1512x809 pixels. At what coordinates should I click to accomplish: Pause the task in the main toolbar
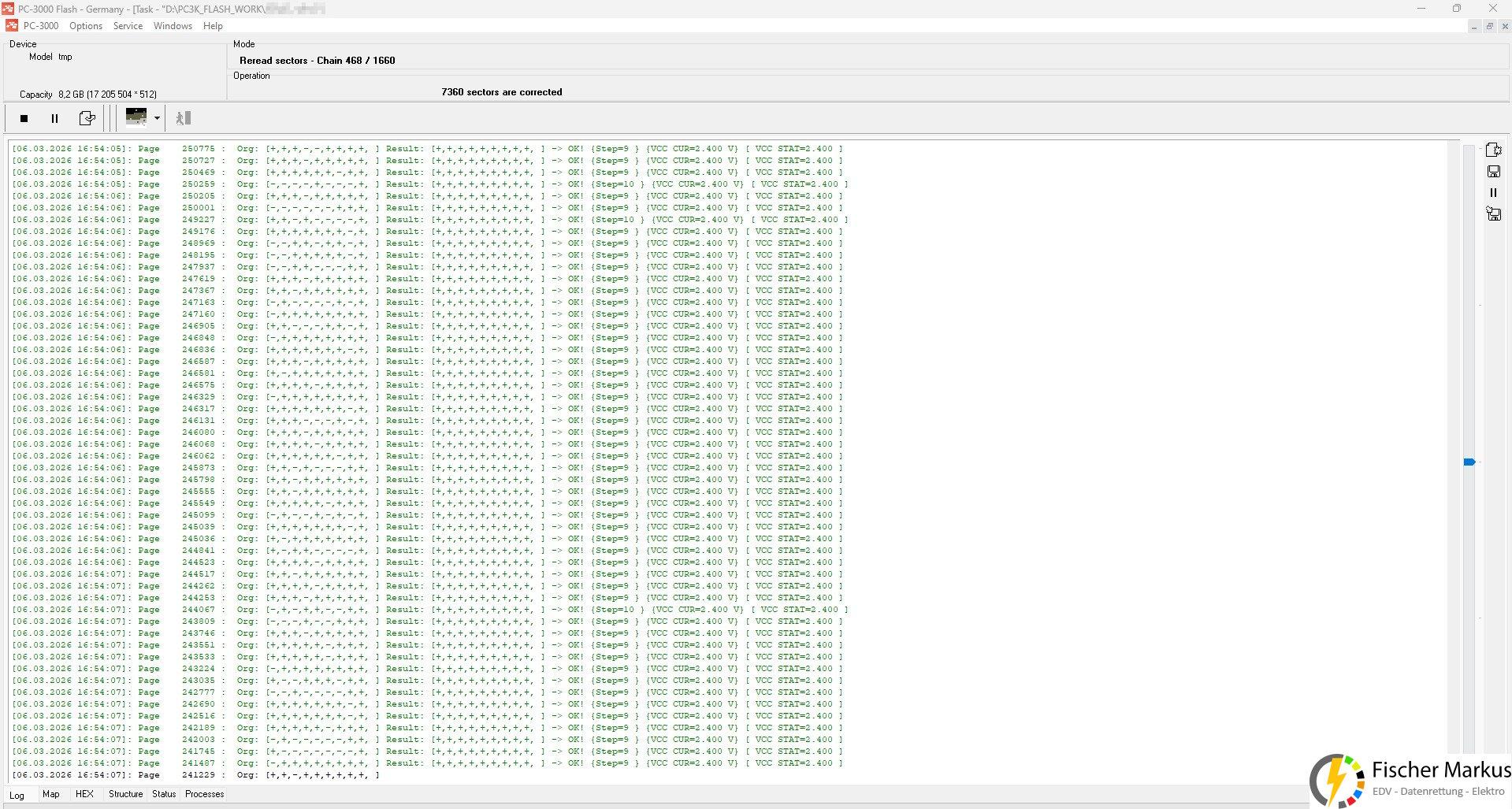(x=54, y=118)
